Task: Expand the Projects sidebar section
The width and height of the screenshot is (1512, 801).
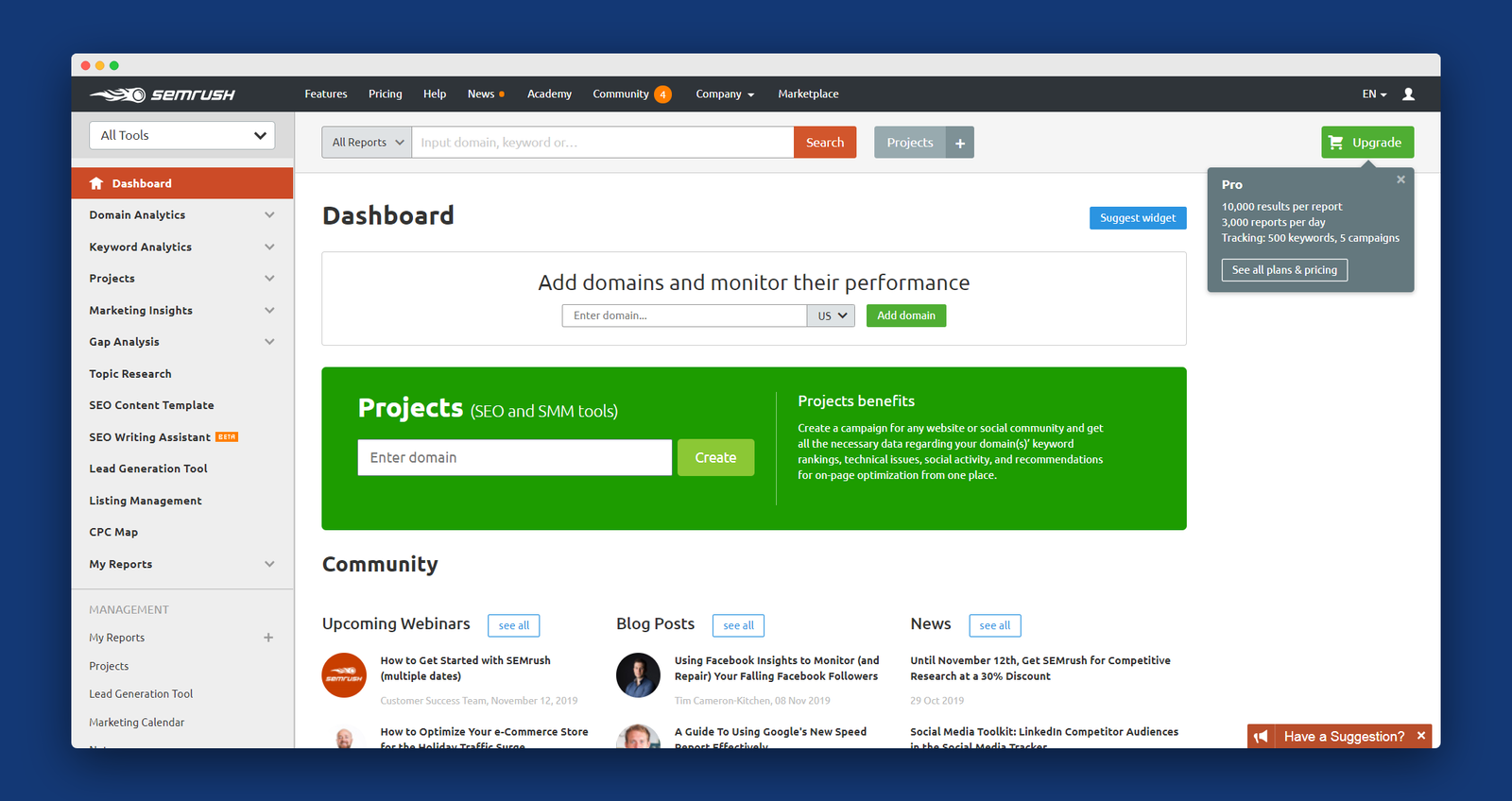Action: pyautogui.click(x=269, y=279)
